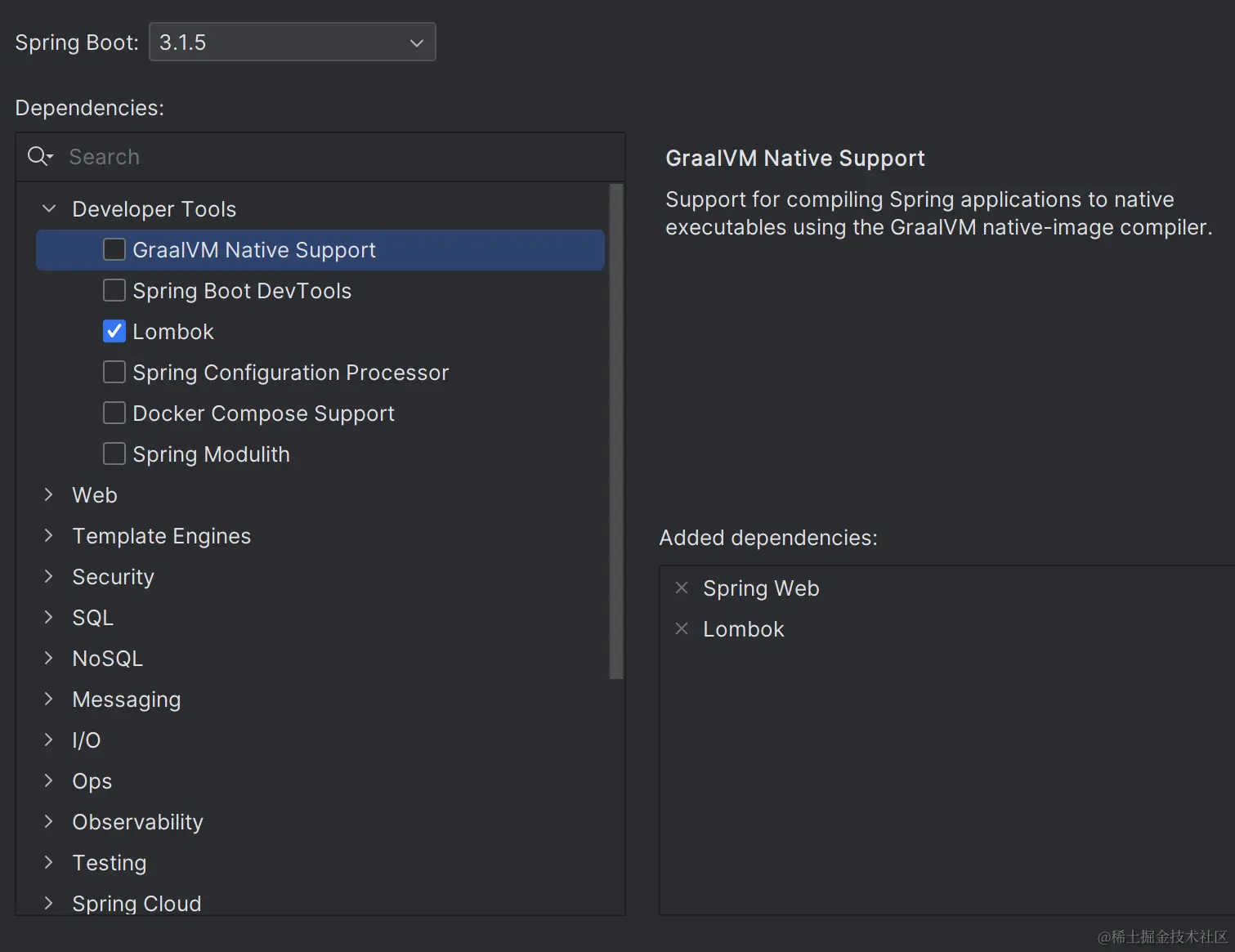Expand the Observability category

tap(49, 821)
